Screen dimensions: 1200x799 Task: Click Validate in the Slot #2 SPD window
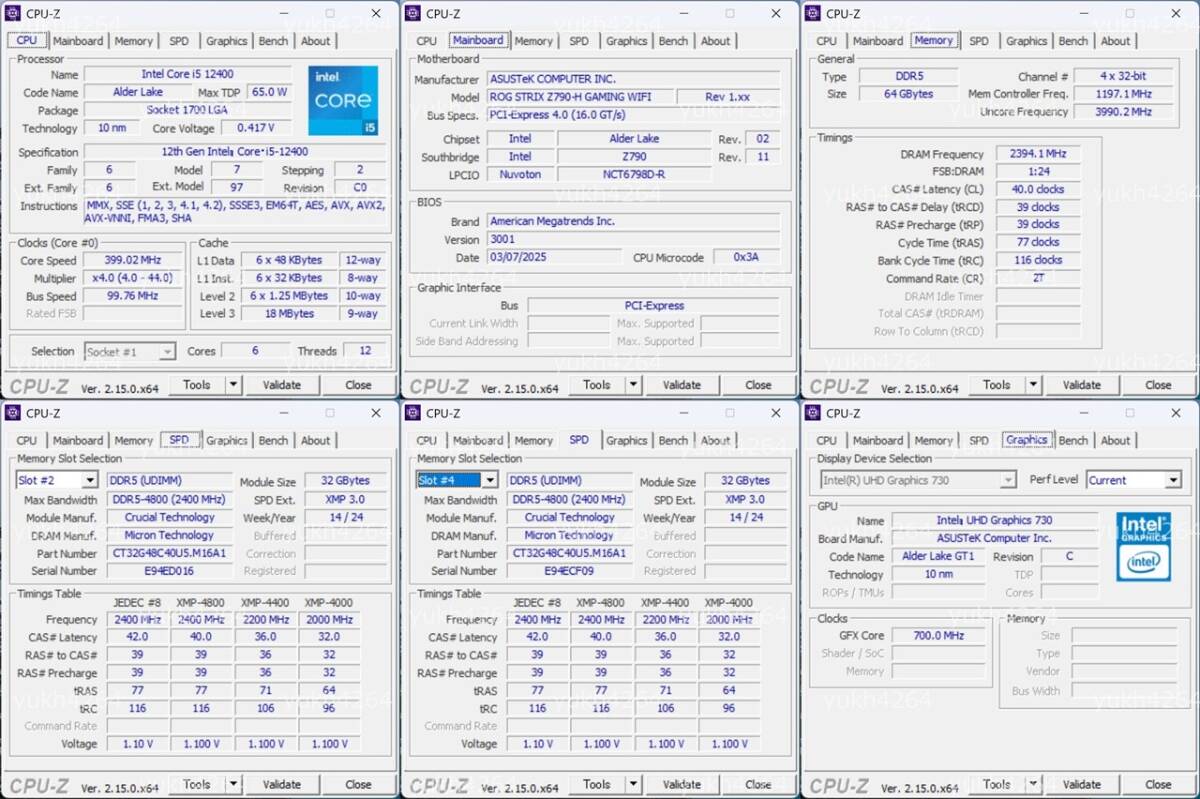coord(282,785)
